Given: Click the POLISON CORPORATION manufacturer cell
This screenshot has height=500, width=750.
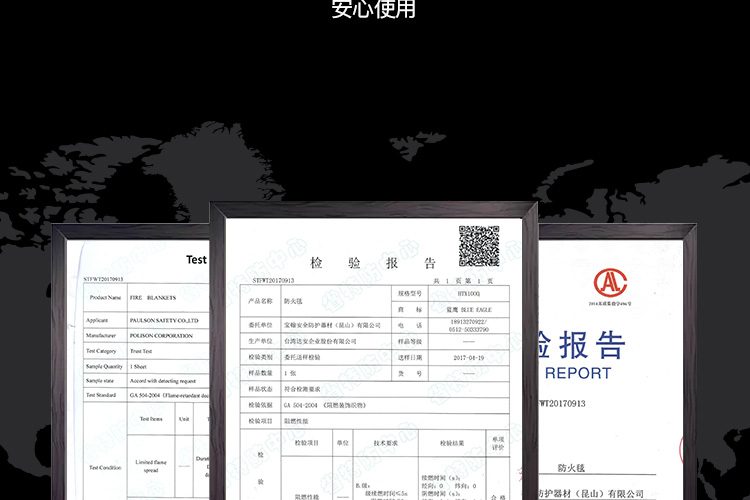Looking at the screenshot, I should tap(161, 336).
